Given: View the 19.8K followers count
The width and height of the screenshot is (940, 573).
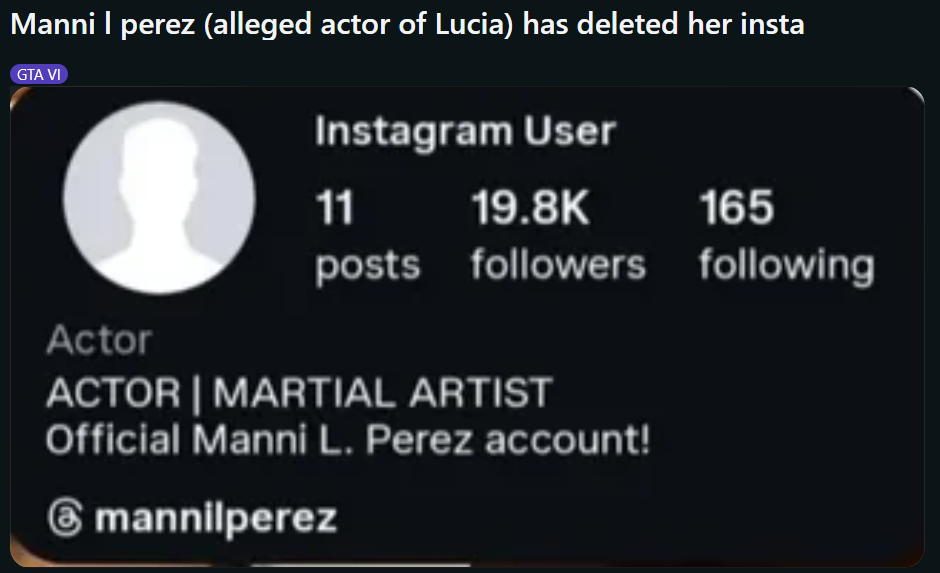Looking at the screenshot, I should [531, 208].
